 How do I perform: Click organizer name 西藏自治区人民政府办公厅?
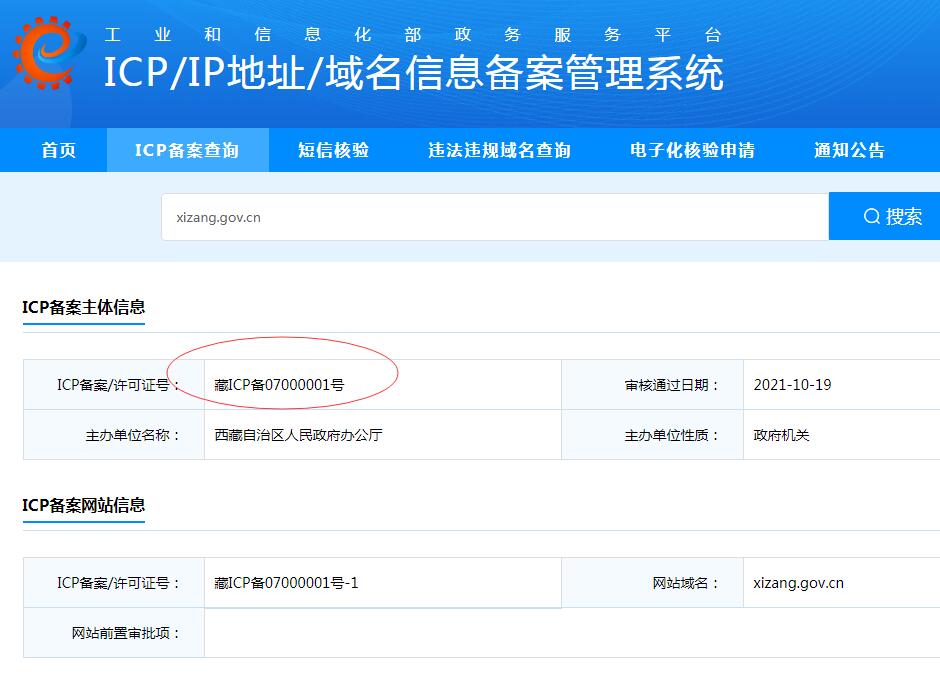pyautogui.click(x=298, y=435)
